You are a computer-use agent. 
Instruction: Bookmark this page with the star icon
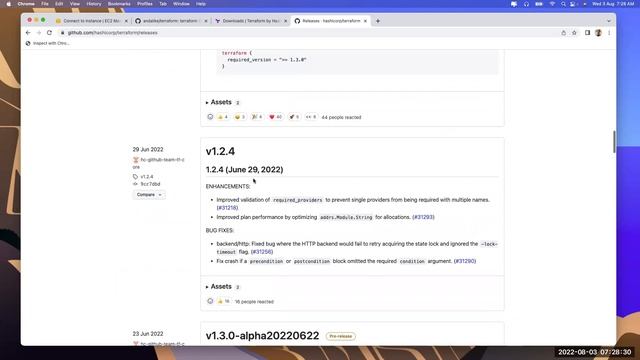(x=574, y=33)
